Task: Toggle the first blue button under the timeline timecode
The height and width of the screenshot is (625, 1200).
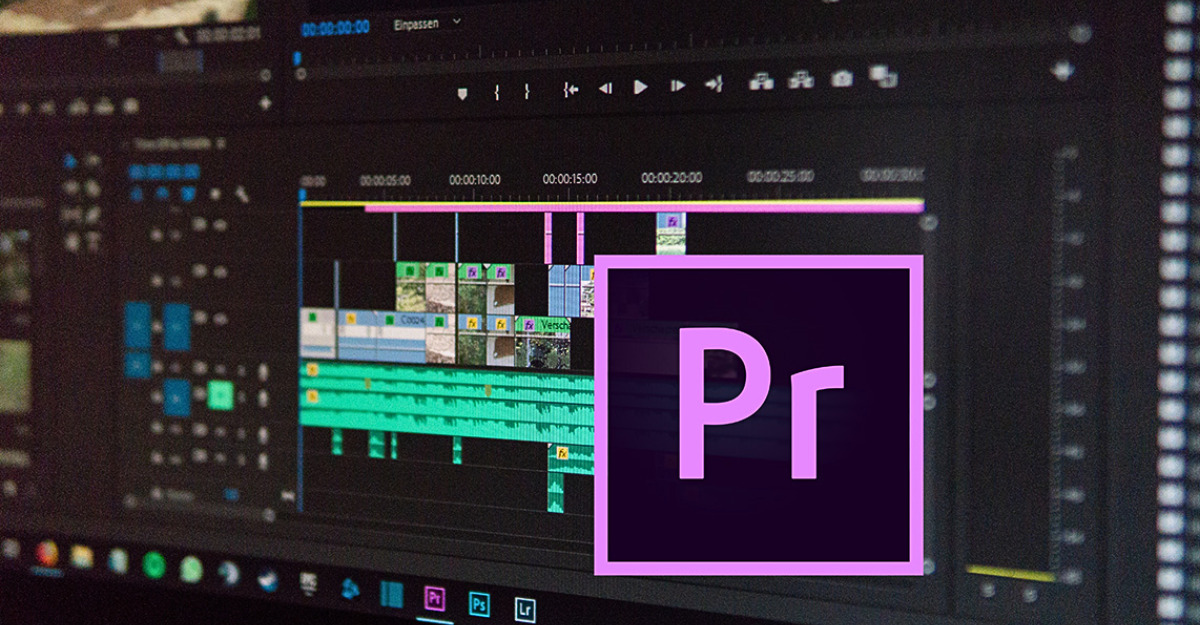Action: pos(138,193)
